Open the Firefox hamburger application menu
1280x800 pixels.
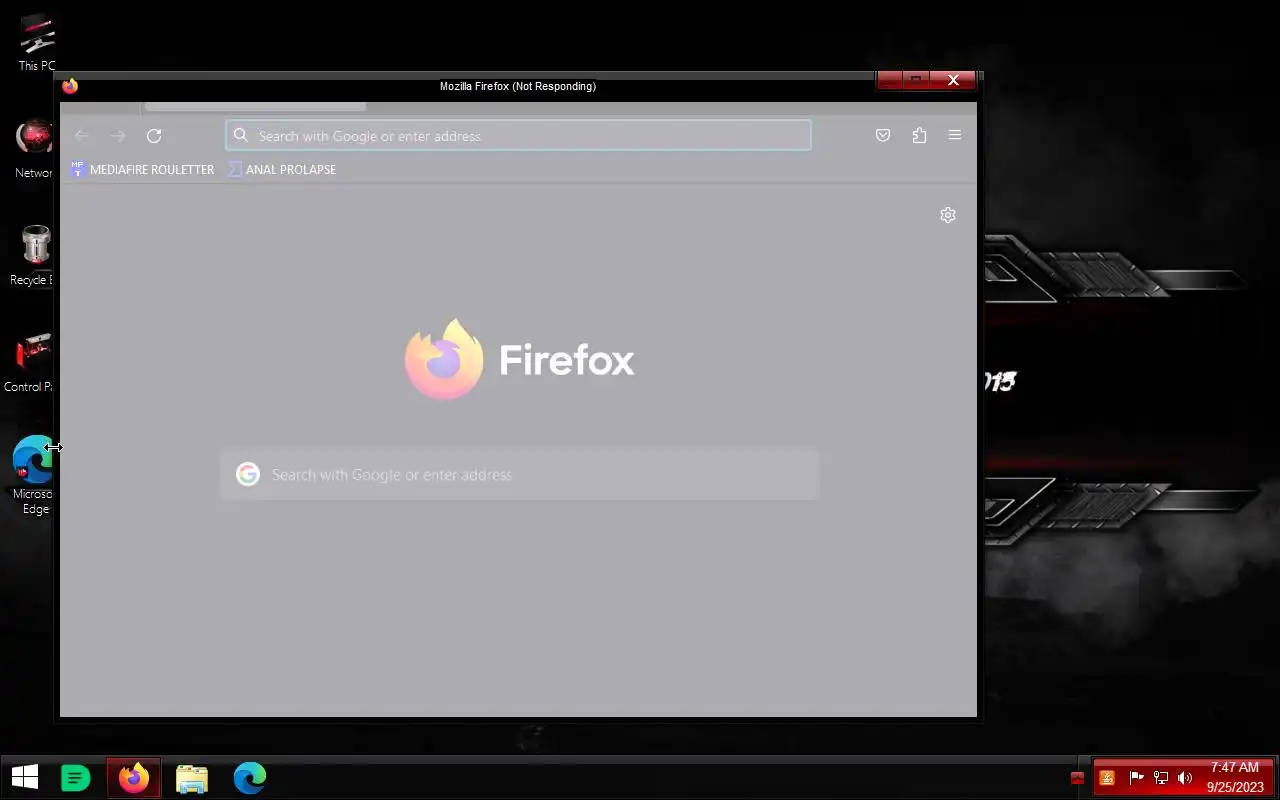pyautogui.click(x=955, y=135)
